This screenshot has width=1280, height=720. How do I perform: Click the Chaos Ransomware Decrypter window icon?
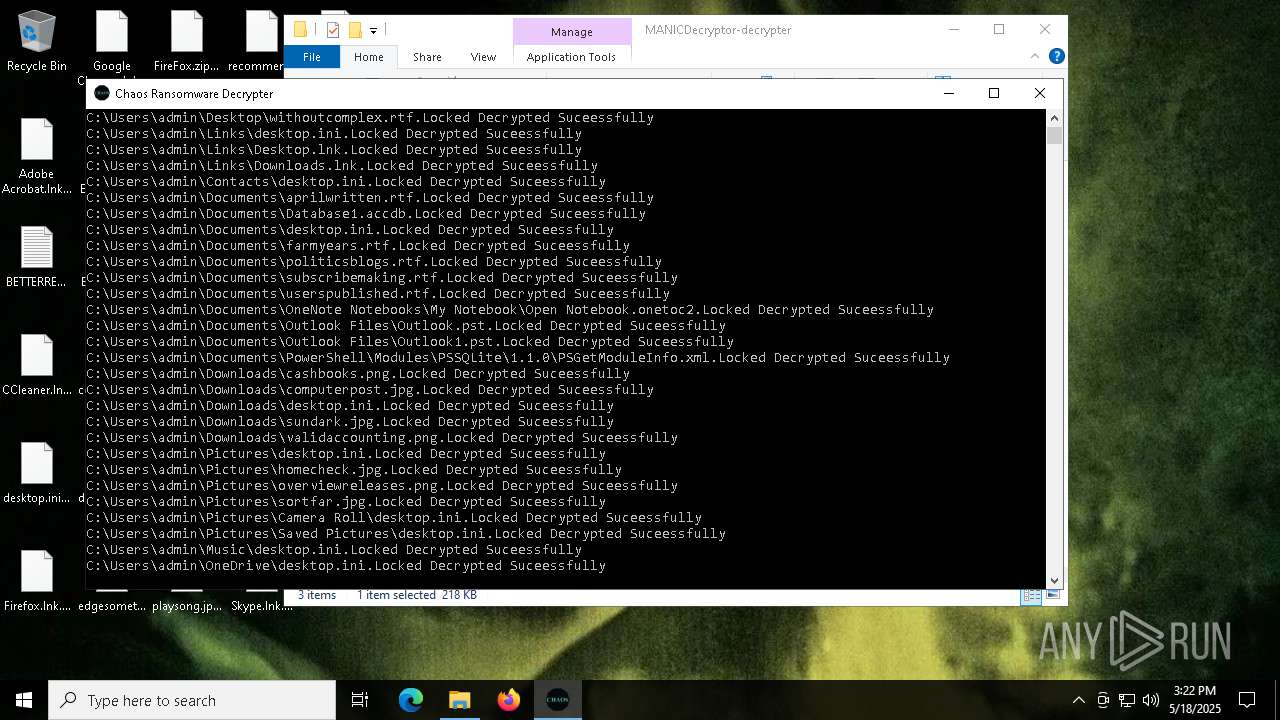tap(102, 93)
